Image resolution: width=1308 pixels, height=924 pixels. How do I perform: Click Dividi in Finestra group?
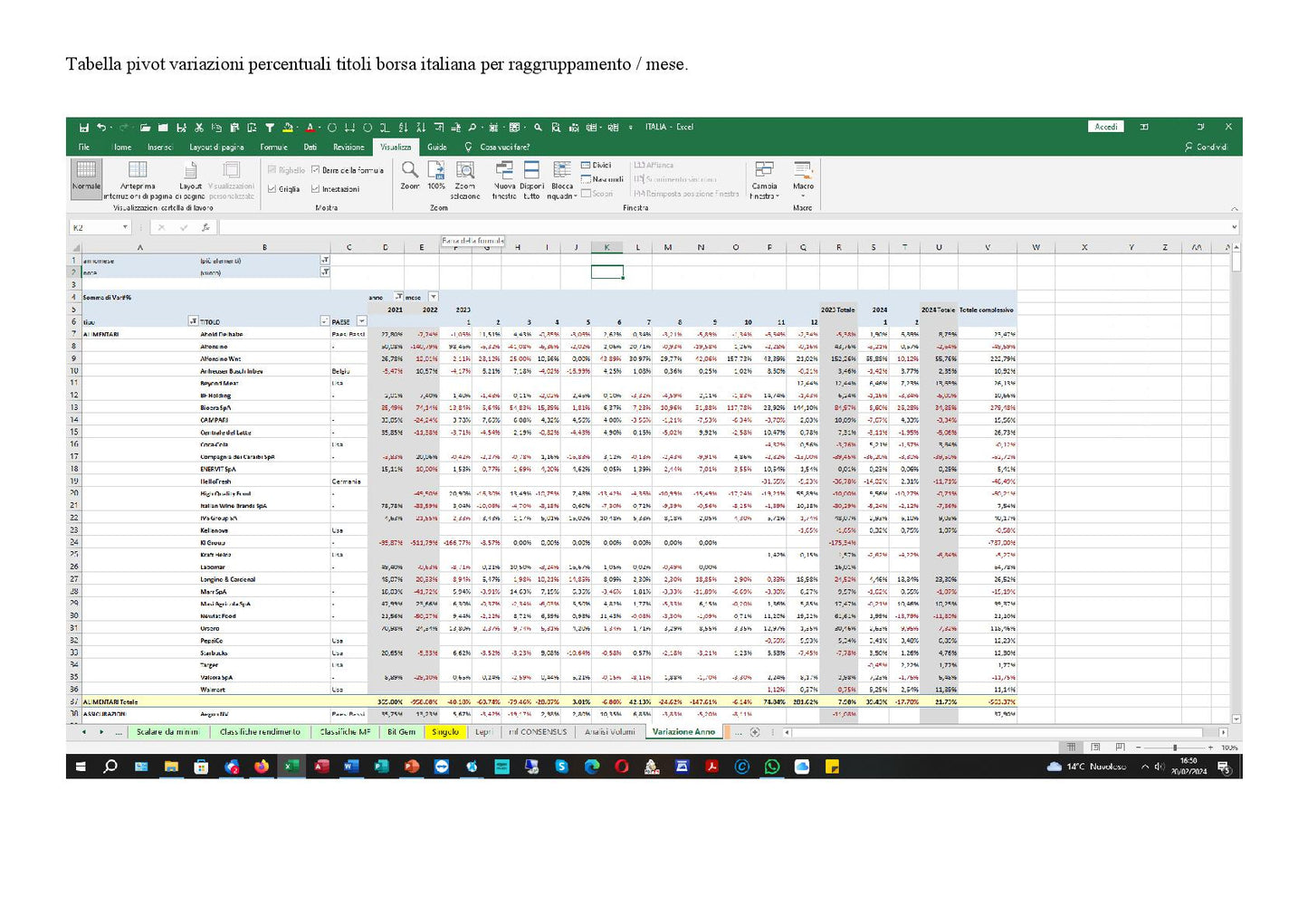coord(597,166)
